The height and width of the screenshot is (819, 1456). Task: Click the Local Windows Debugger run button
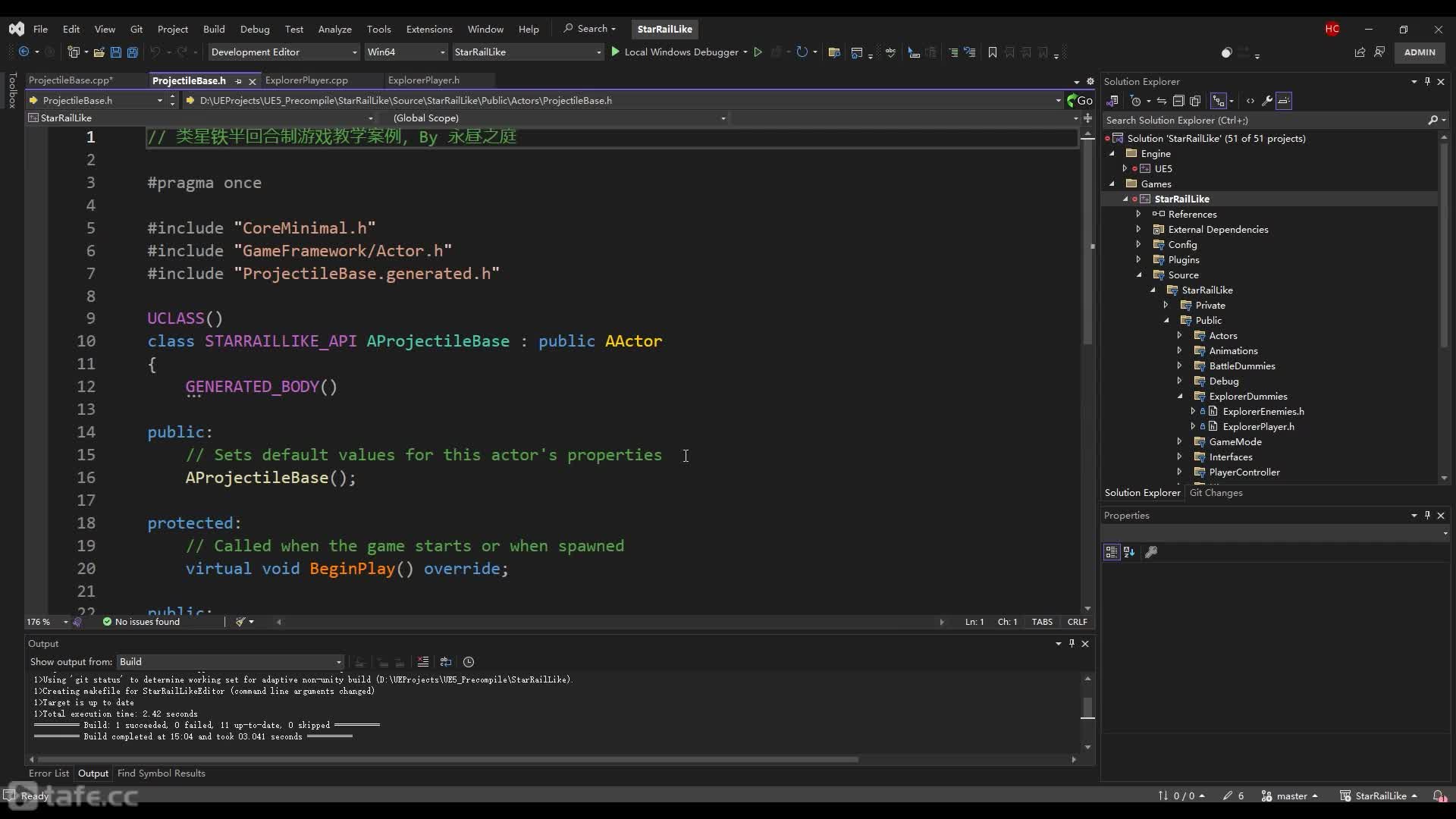(x=615, y=52)
